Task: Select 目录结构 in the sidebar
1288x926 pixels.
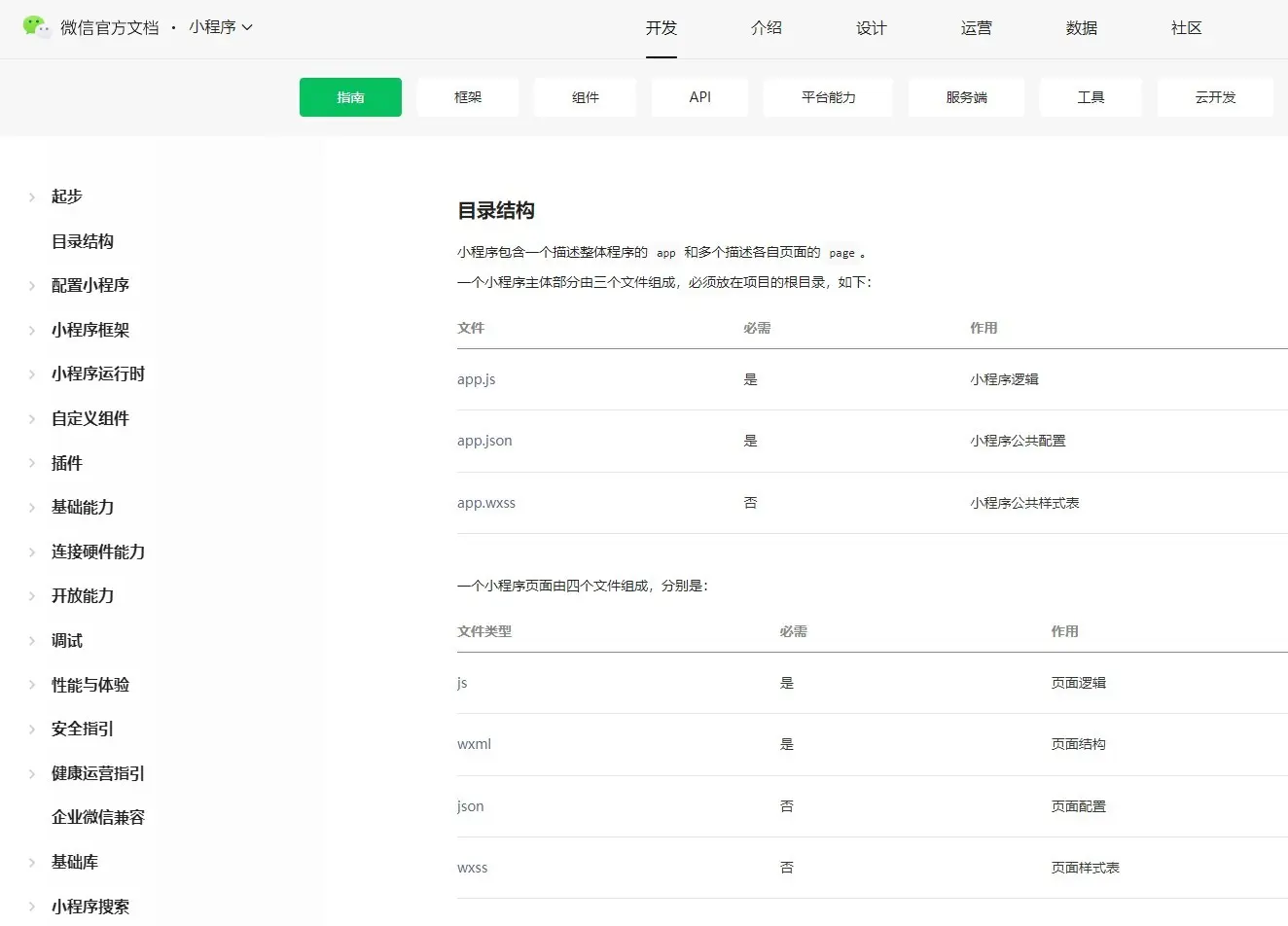Action: tap(83, 241)
